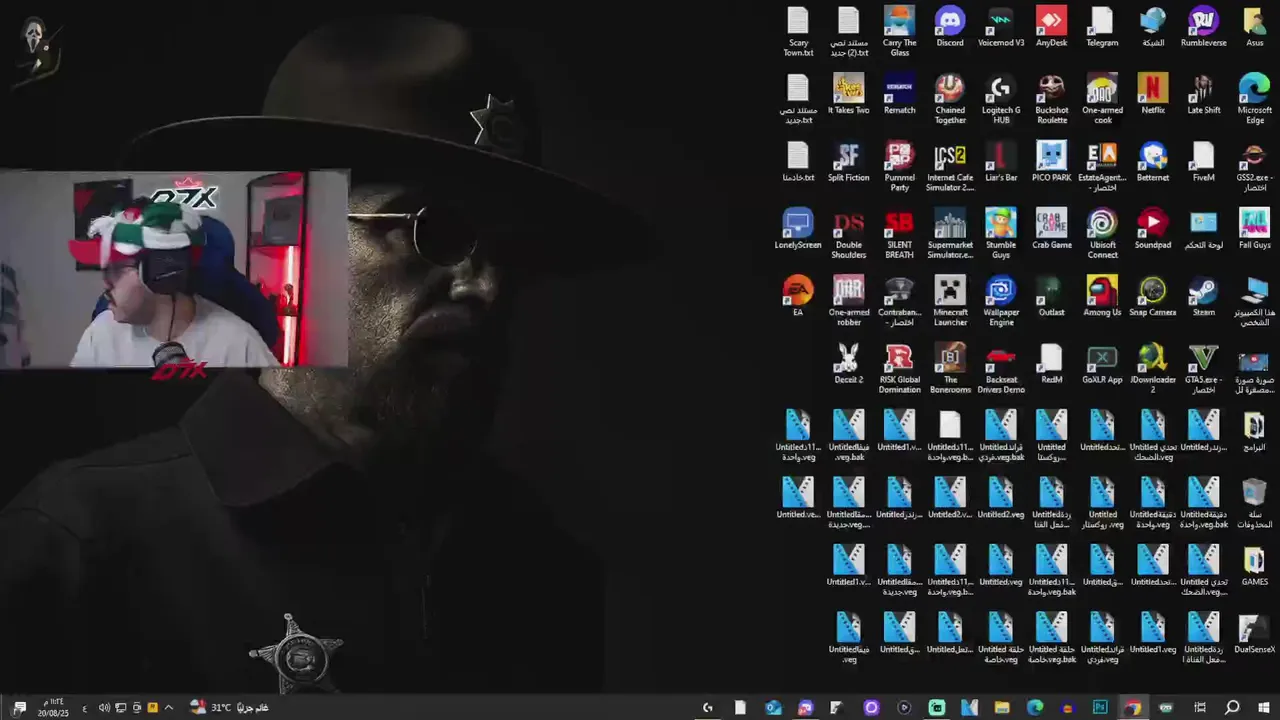This screenshot has height=720, width=1280.
Task: Select the Netflix desktop icon
Action: [1153, 95]
